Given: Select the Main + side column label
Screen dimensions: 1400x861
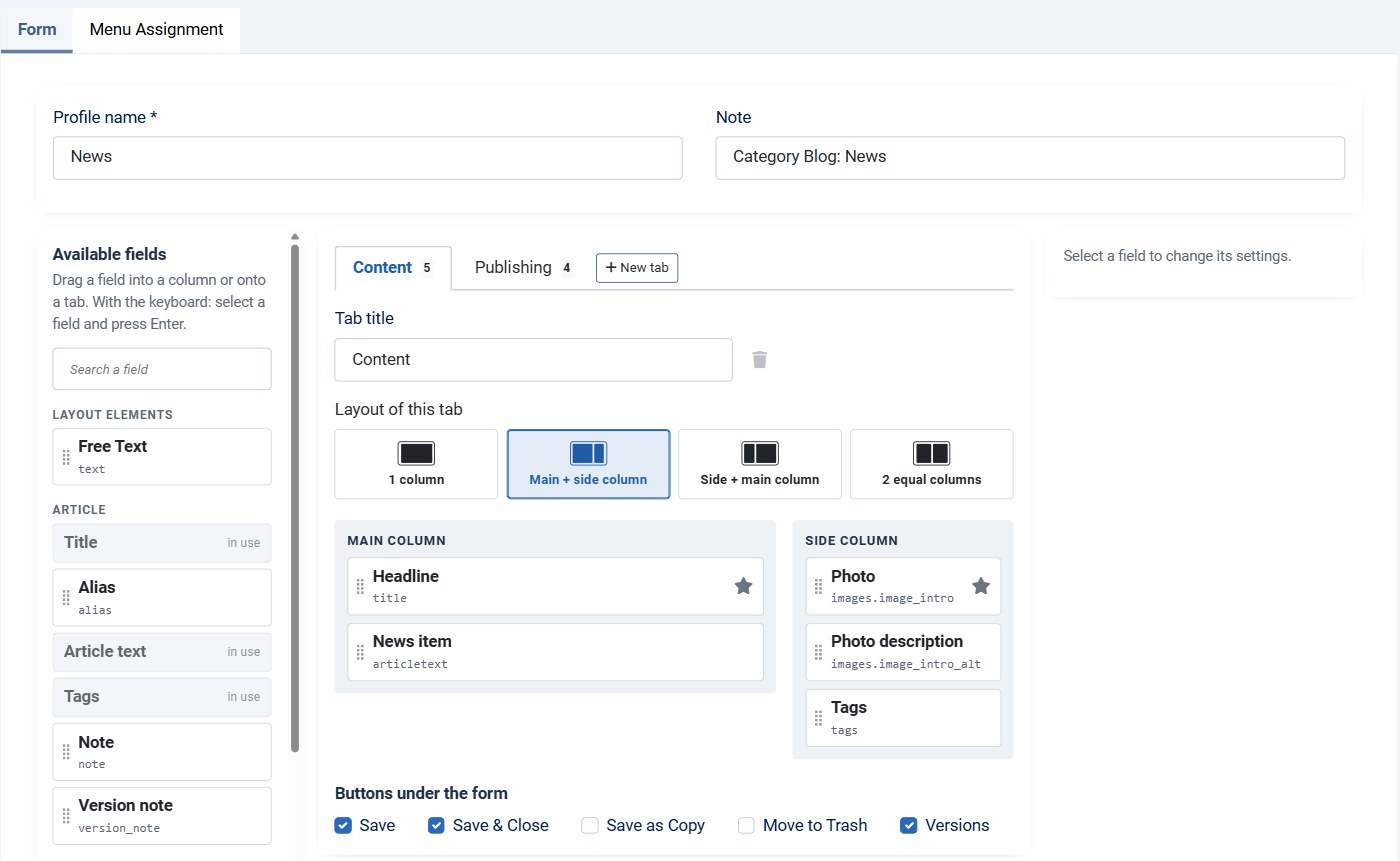Looking at the screenshot, I should tap(588, 480).
